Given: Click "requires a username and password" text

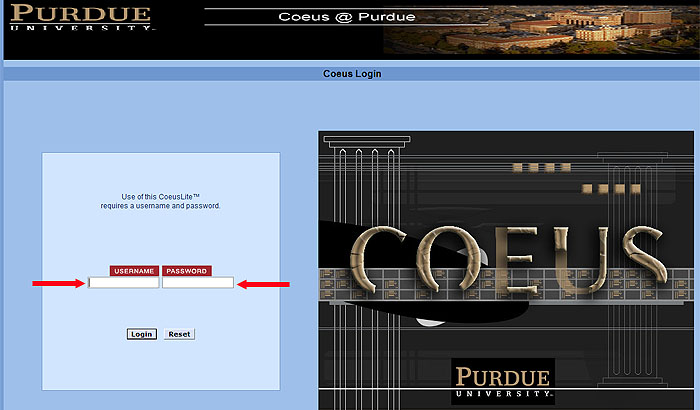Looking at the screenshot, I should pyautogui.click(x=161, y=206).
